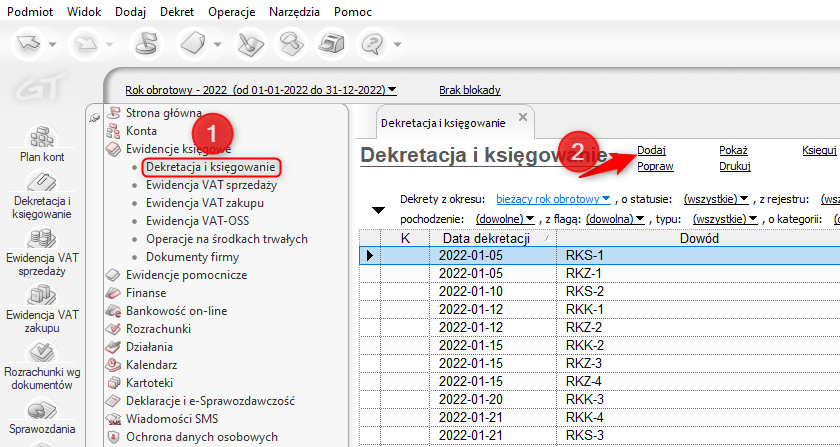
Task: Open Sprawozdania sidebar shortcut
Action: coord(42,416)
